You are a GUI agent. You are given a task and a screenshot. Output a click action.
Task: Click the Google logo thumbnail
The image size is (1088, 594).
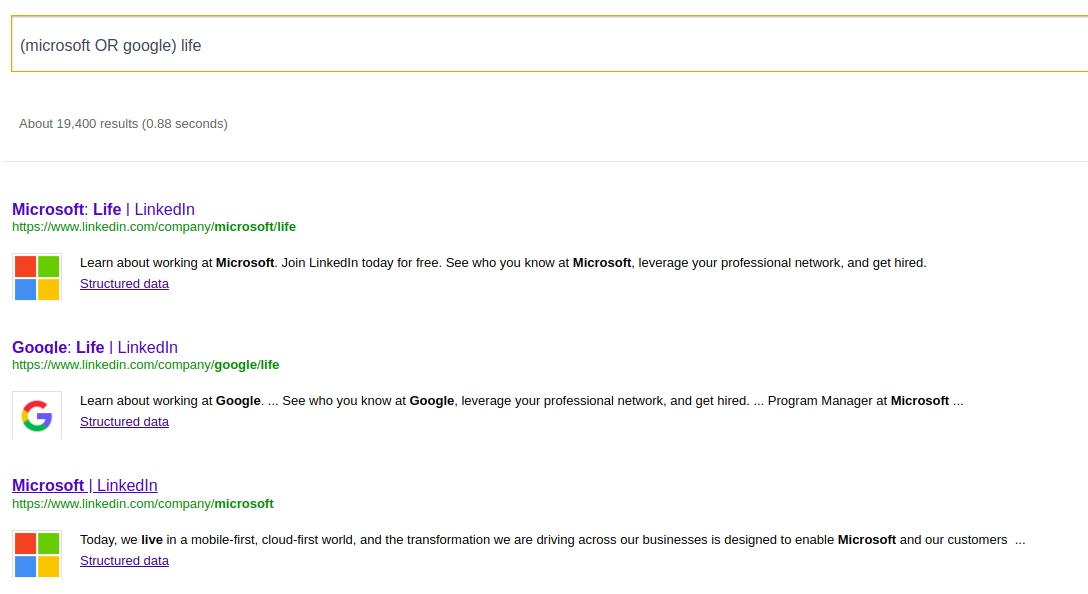pos(37,415)
